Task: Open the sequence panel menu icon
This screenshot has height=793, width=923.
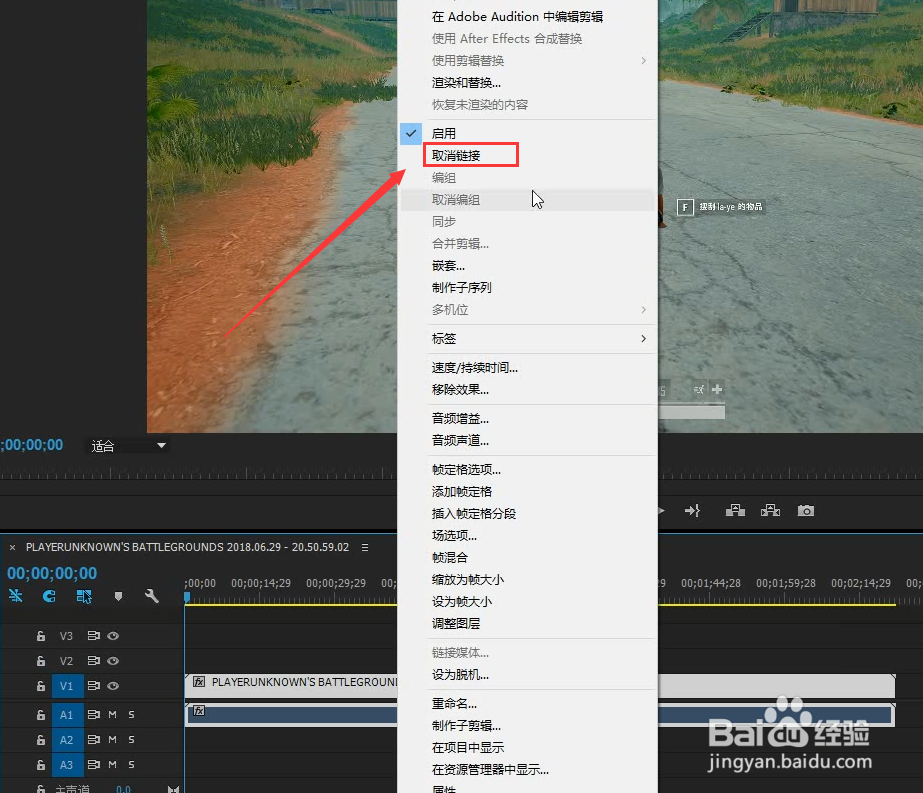Action: 365,547
